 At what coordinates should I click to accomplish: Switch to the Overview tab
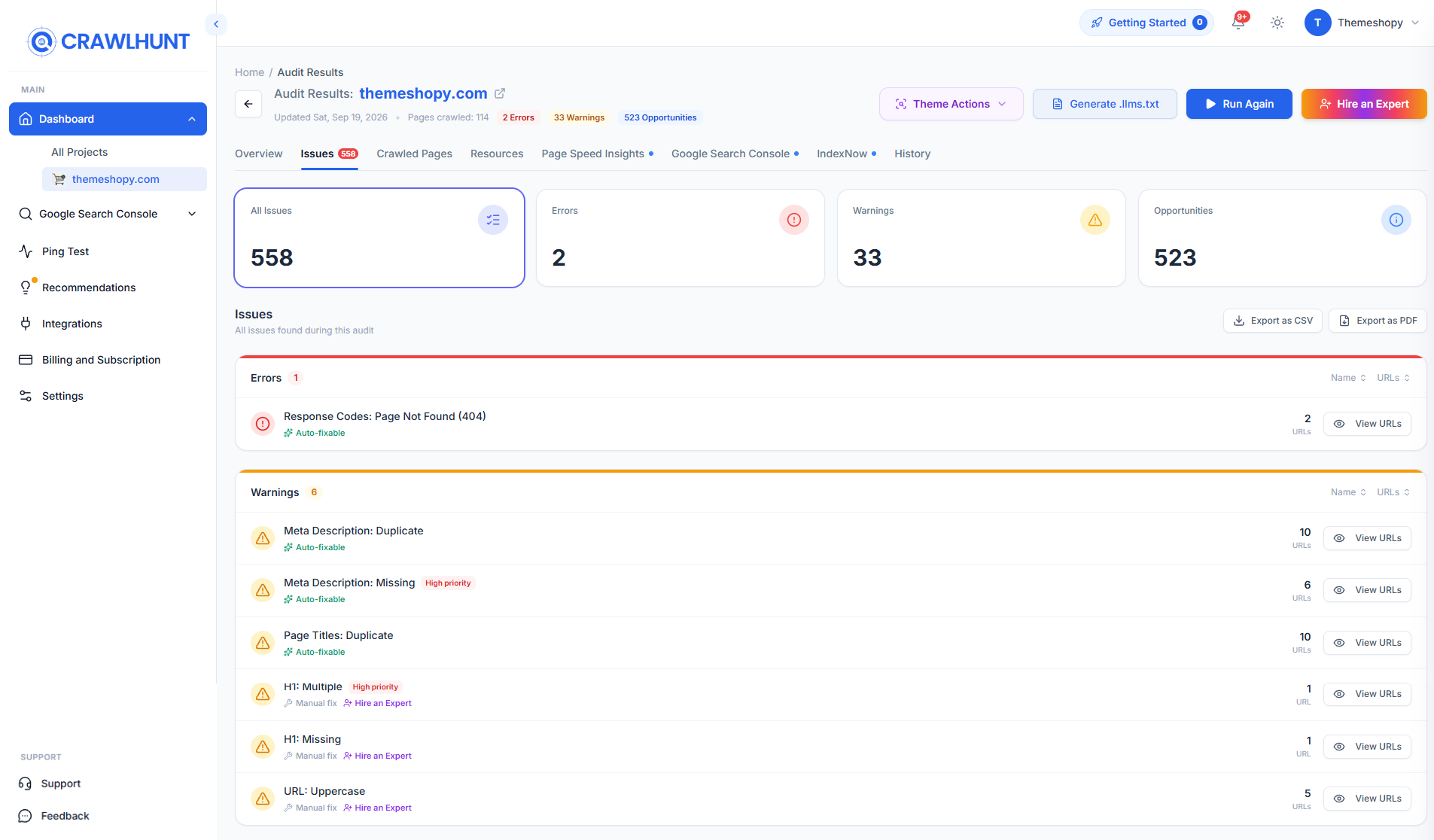(258, 154)
